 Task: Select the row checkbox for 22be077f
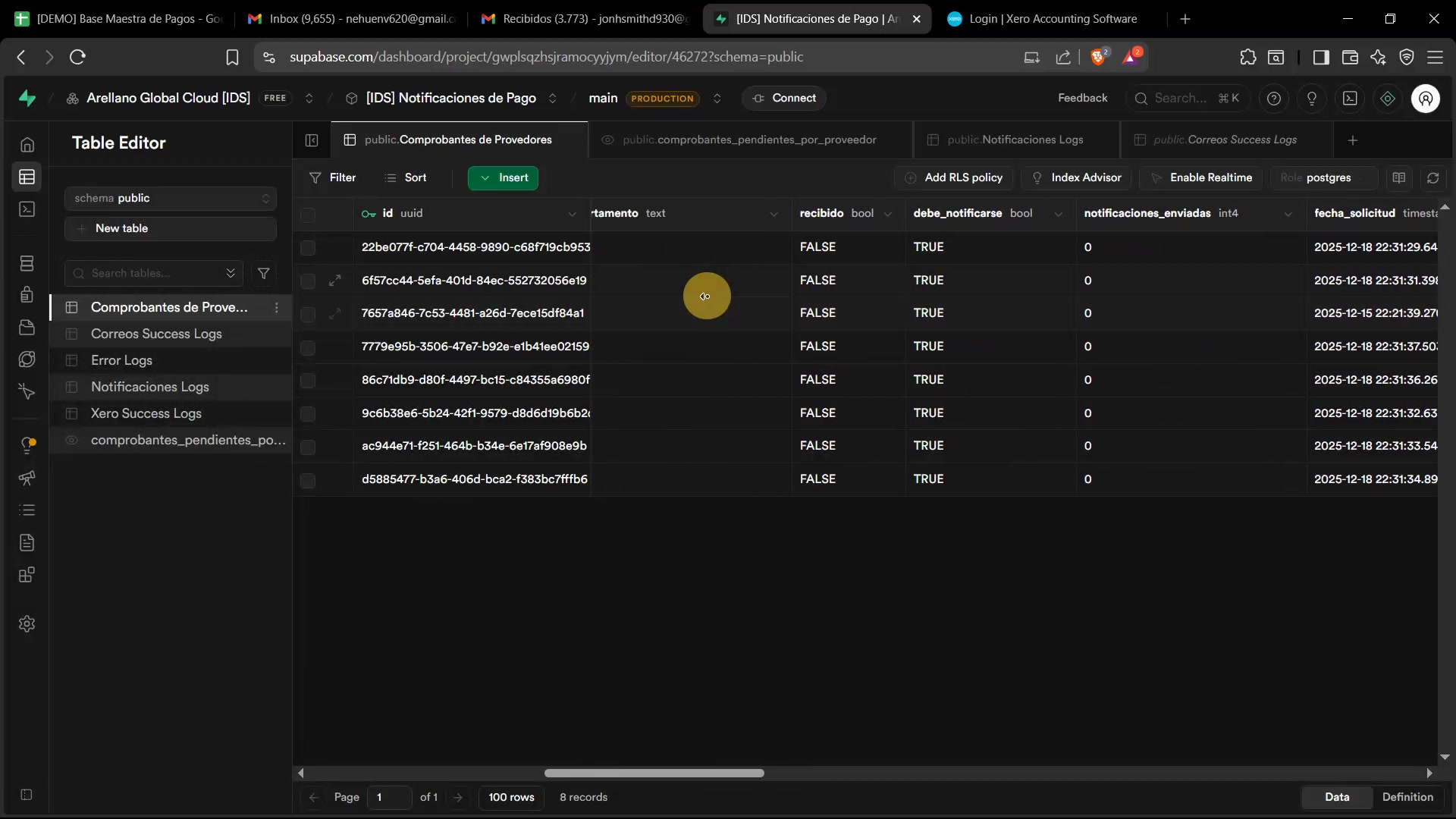[308, 247]
